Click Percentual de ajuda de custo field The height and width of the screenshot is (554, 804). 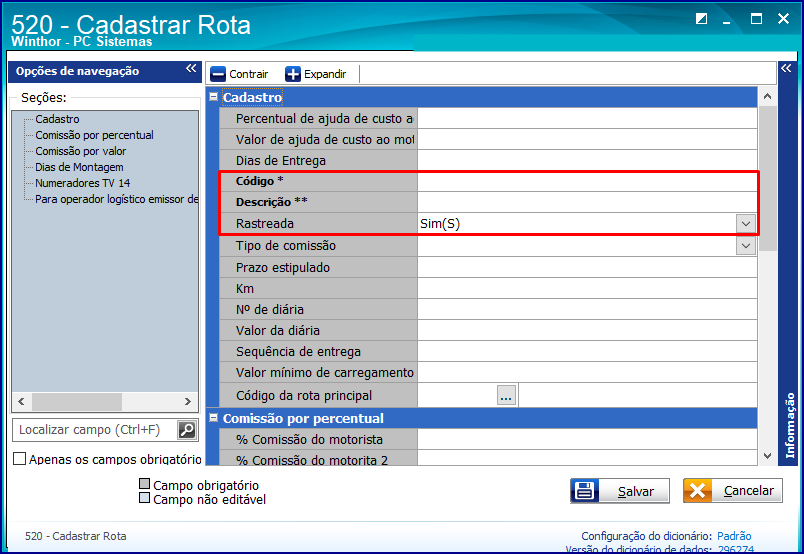pyautogui.click(x=587, y=118)
